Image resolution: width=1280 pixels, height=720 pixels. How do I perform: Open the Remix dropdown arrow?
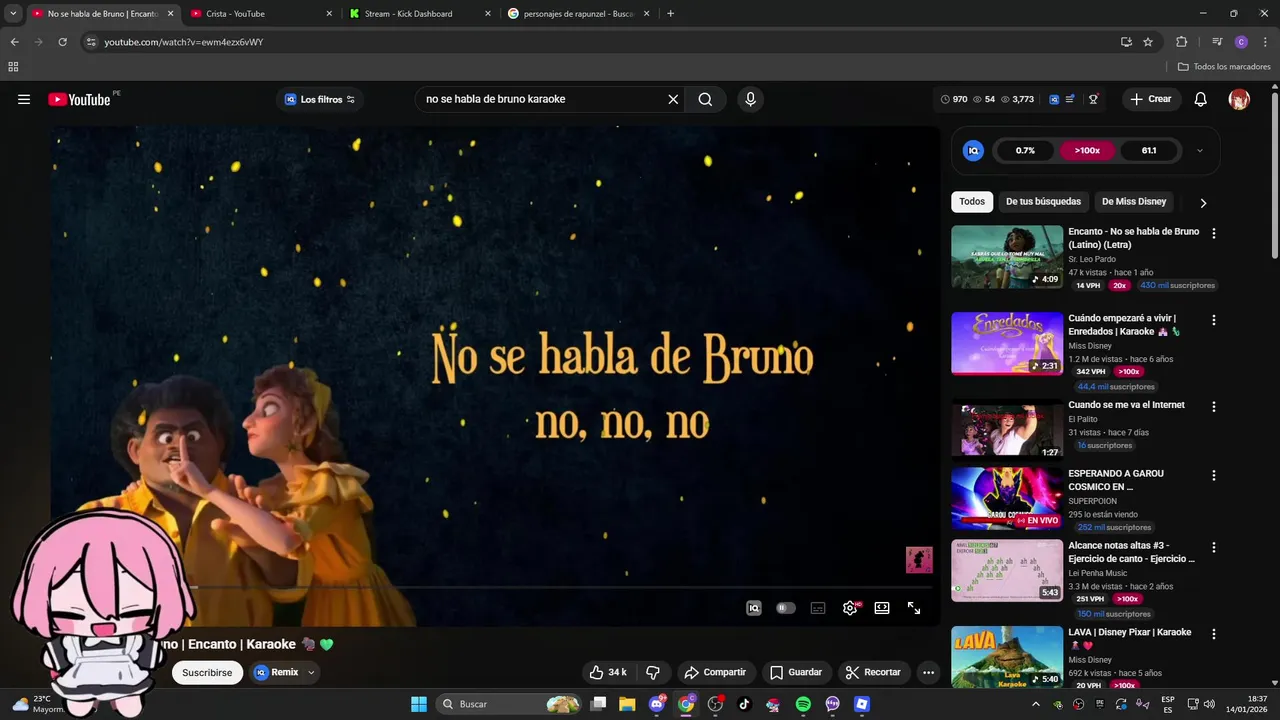pos(311,672)
